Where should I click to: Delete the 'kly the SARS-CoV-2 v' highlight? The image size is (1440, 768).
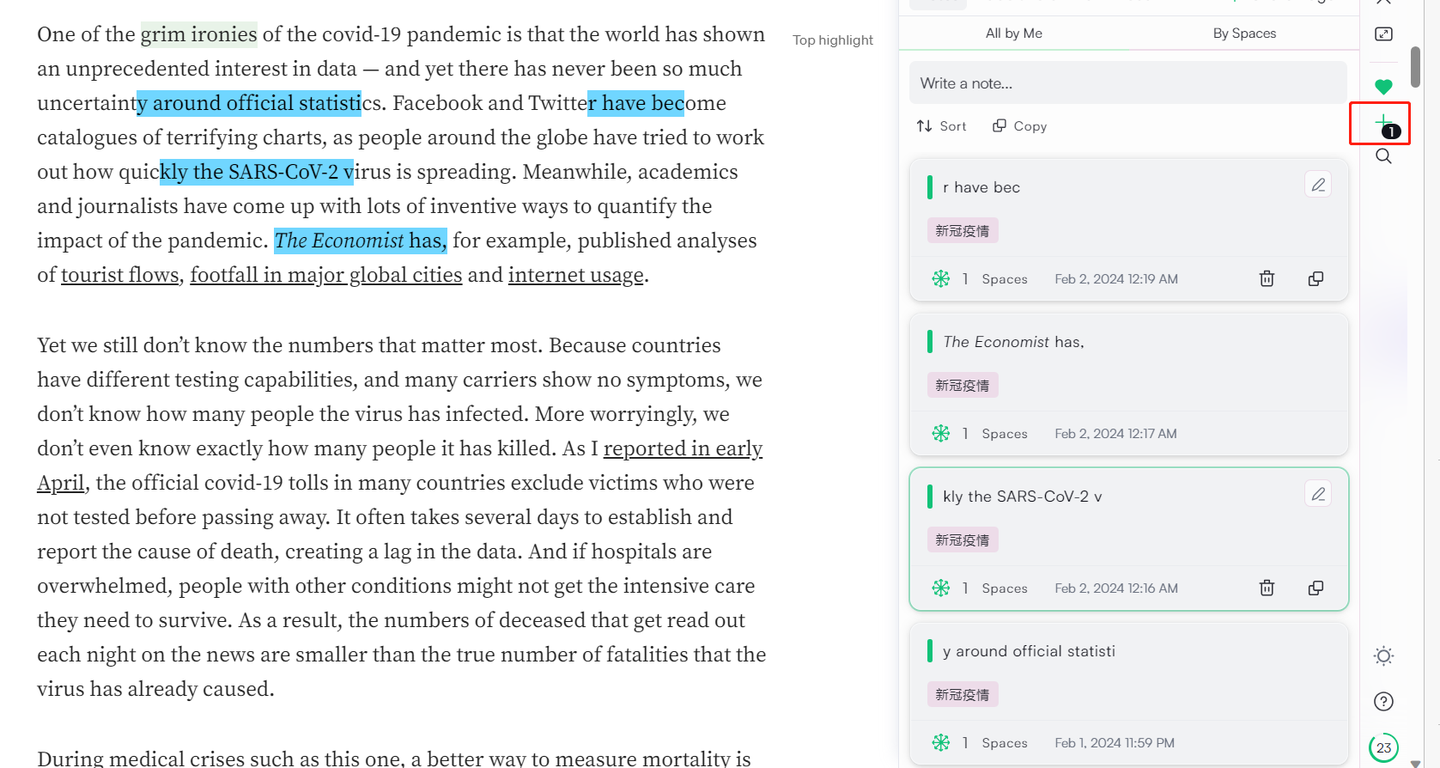[x=1266, y=588]
